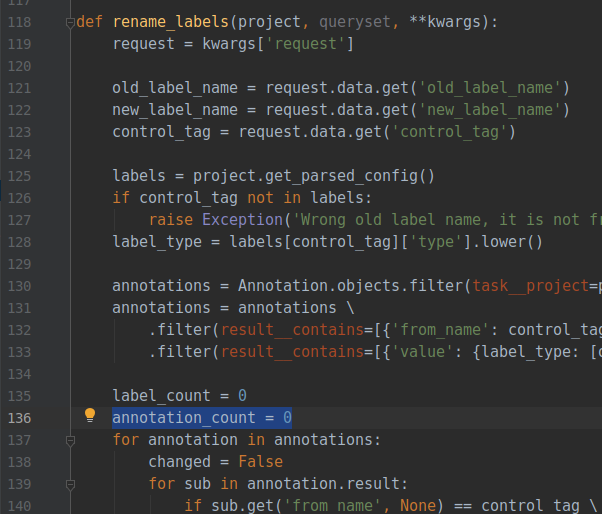Click the 'def' keyword on line 118
Image resolution: width=602 pixels, height=514 pixels.
pos(89,22)
